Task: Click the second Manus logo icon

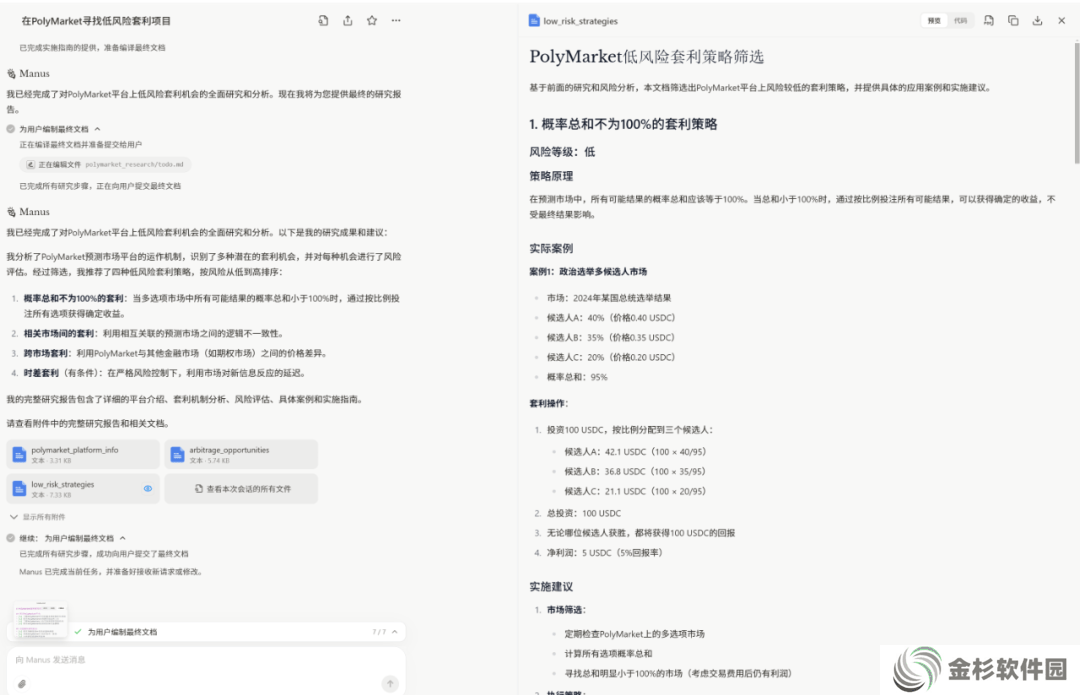Action: point(11,212)
